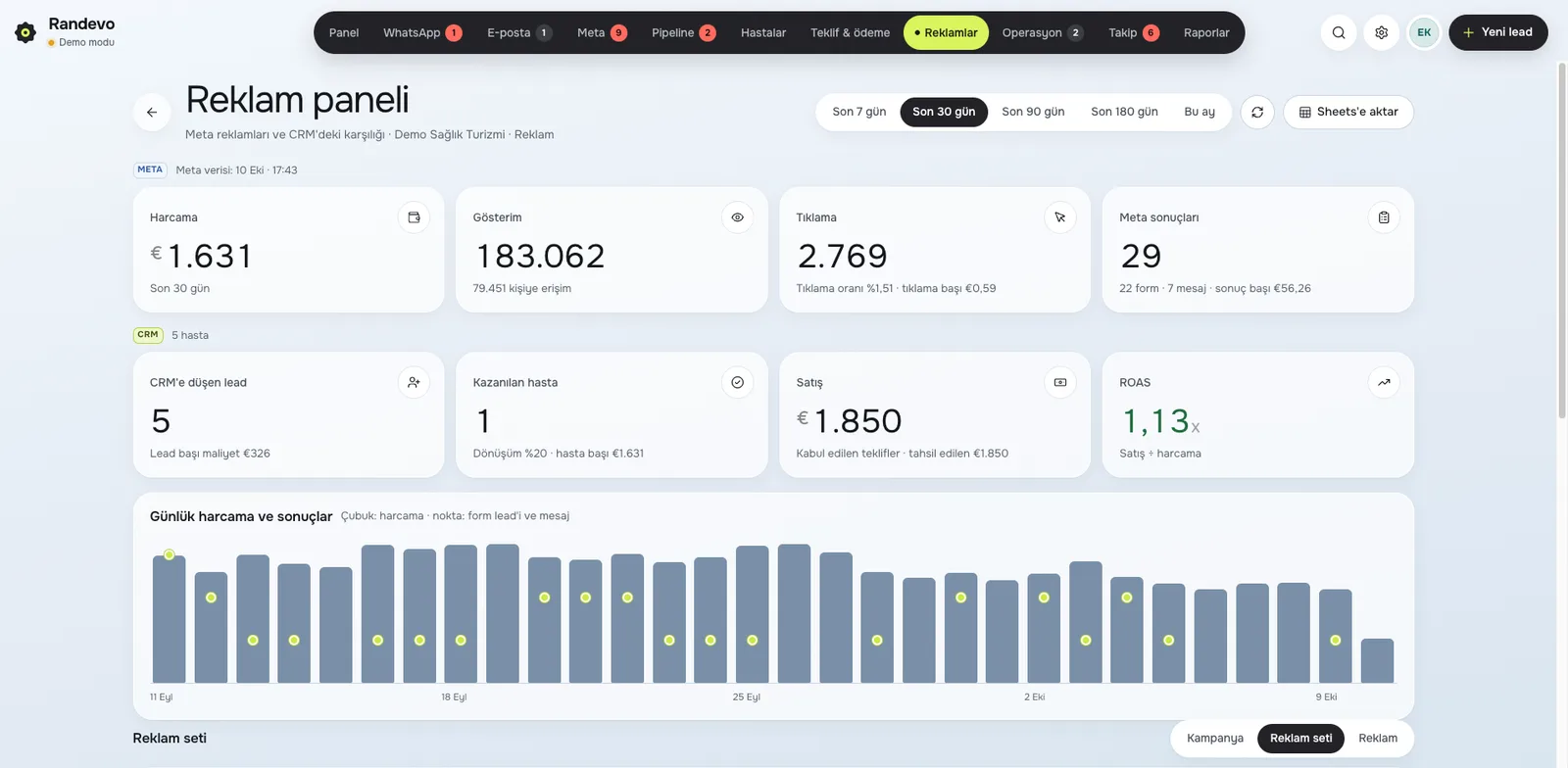Click the eye icon on Gösterim card

(737, 217)
